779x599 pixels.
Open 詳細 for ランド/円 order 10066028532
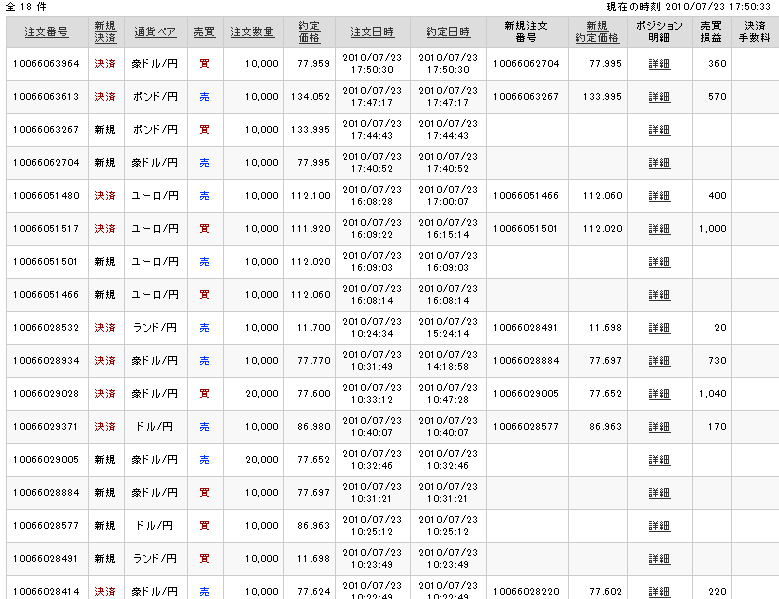tap(659, 328)
